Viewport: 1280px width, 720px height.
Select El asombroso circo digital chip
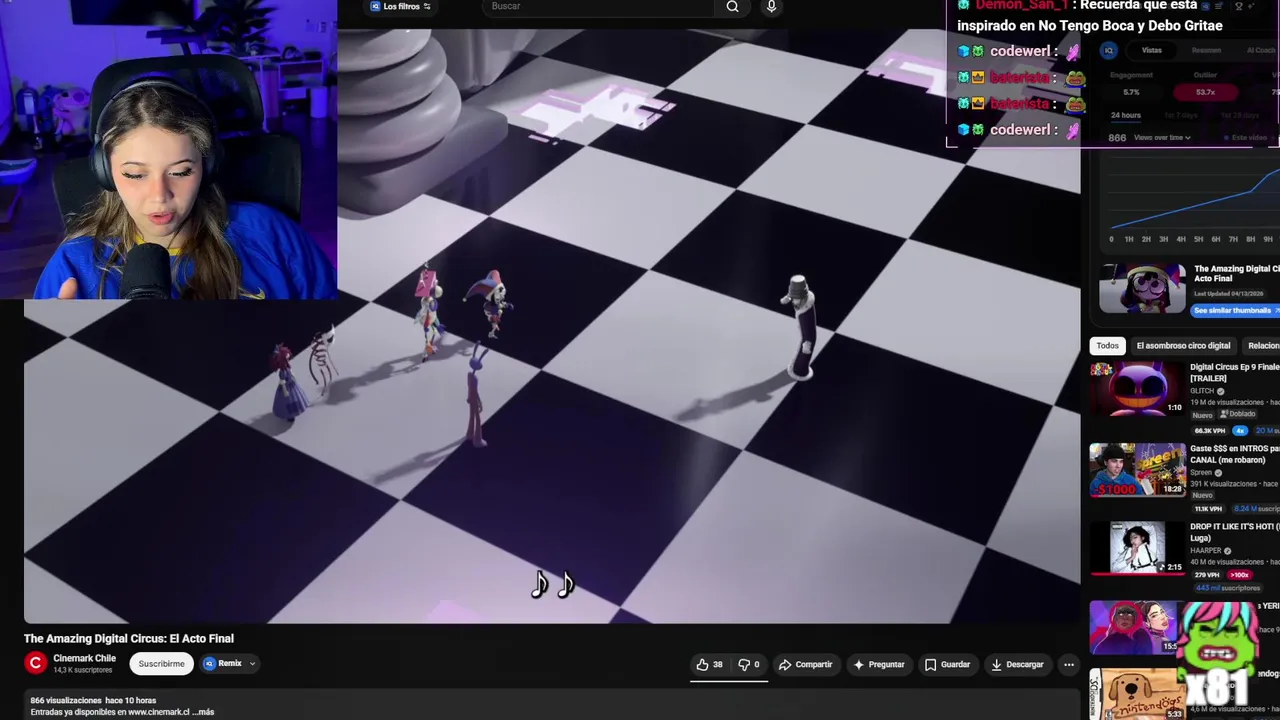pos(1183,346)
